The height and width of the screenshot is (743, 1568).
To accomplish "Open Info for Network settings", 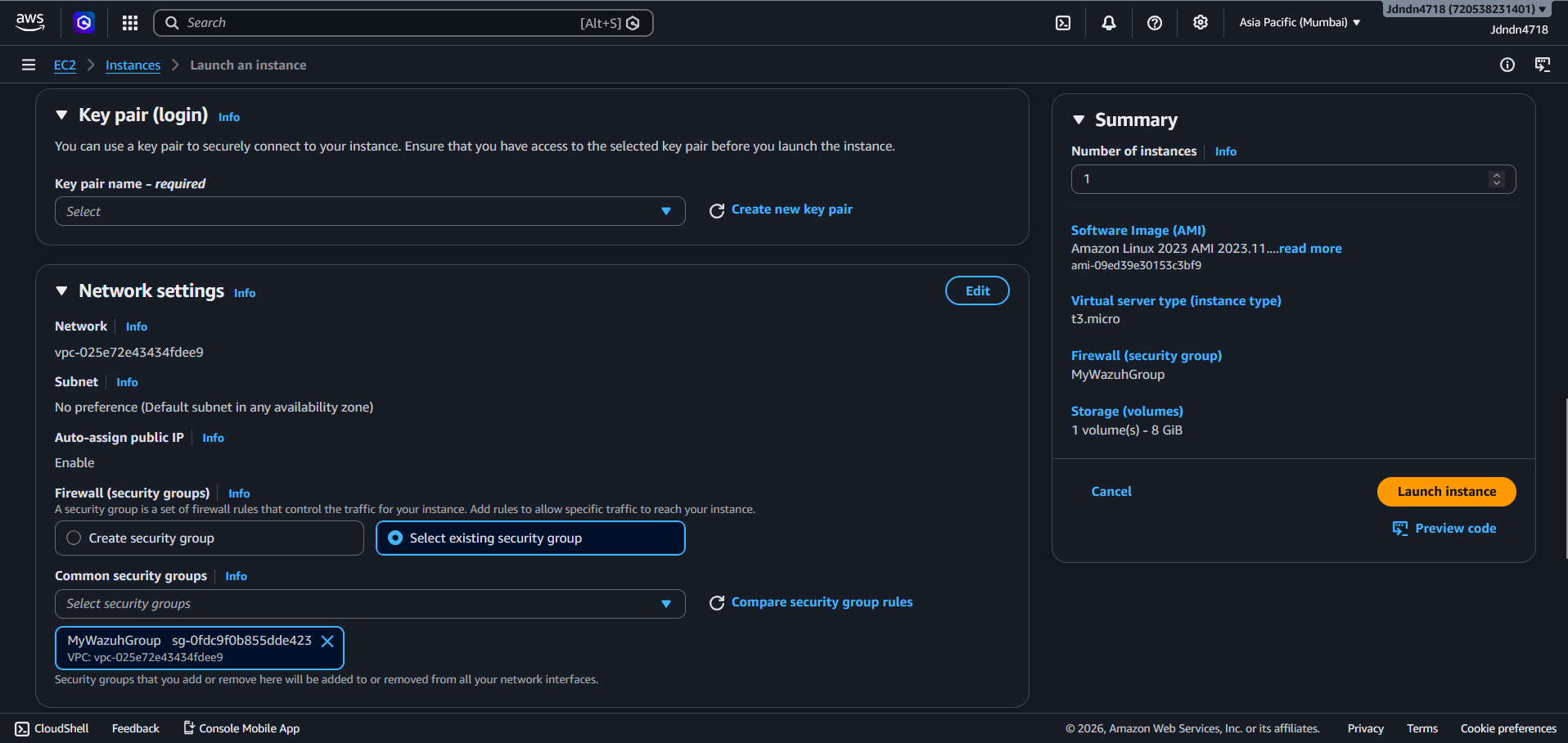I will pos(245,293).
